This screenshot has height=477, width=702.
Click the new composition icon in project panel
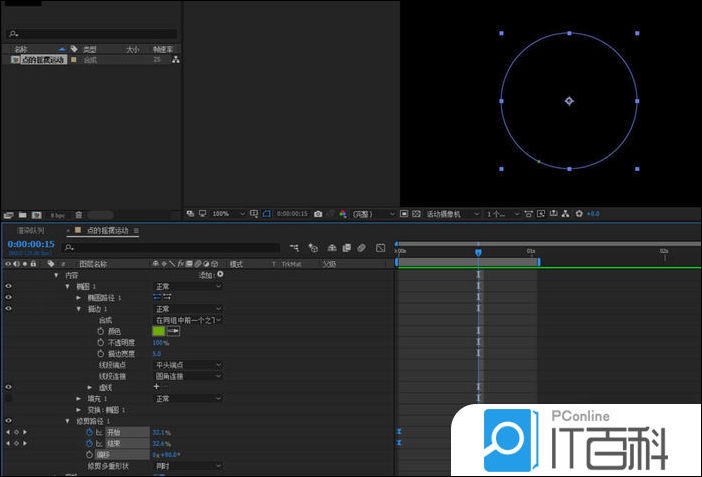click(x=36, y=214)
